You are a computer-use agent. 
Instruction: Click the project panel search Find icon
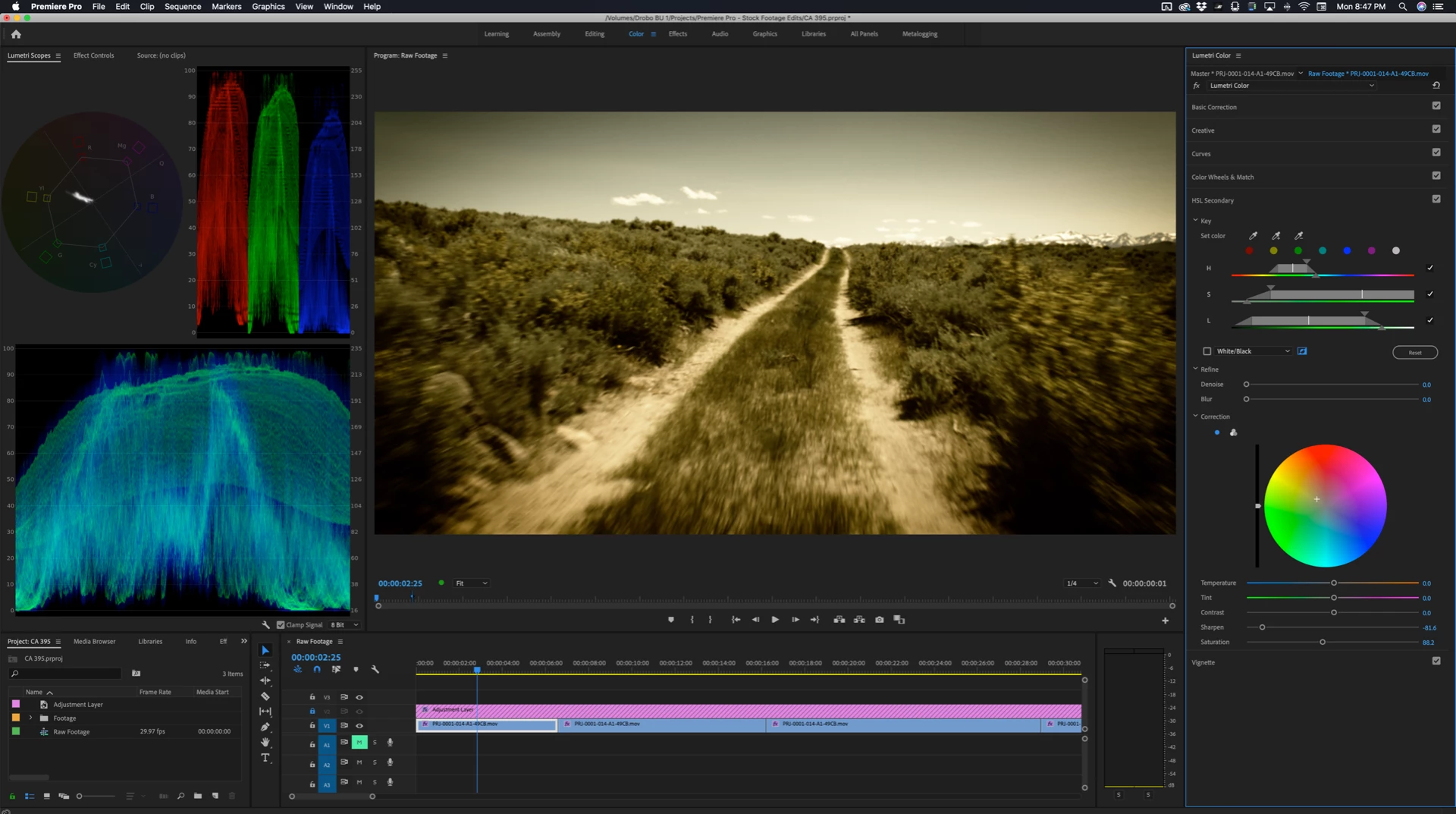point(180,796)
